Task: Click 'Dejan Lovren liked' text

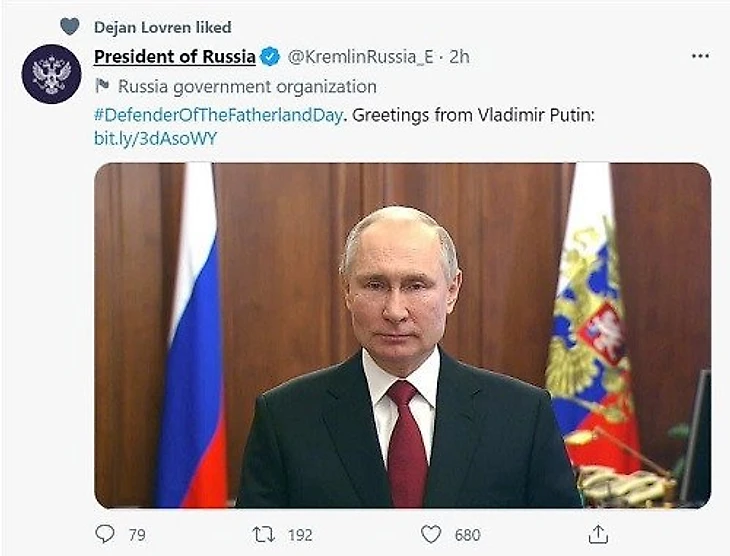Action: coord(162,27)
